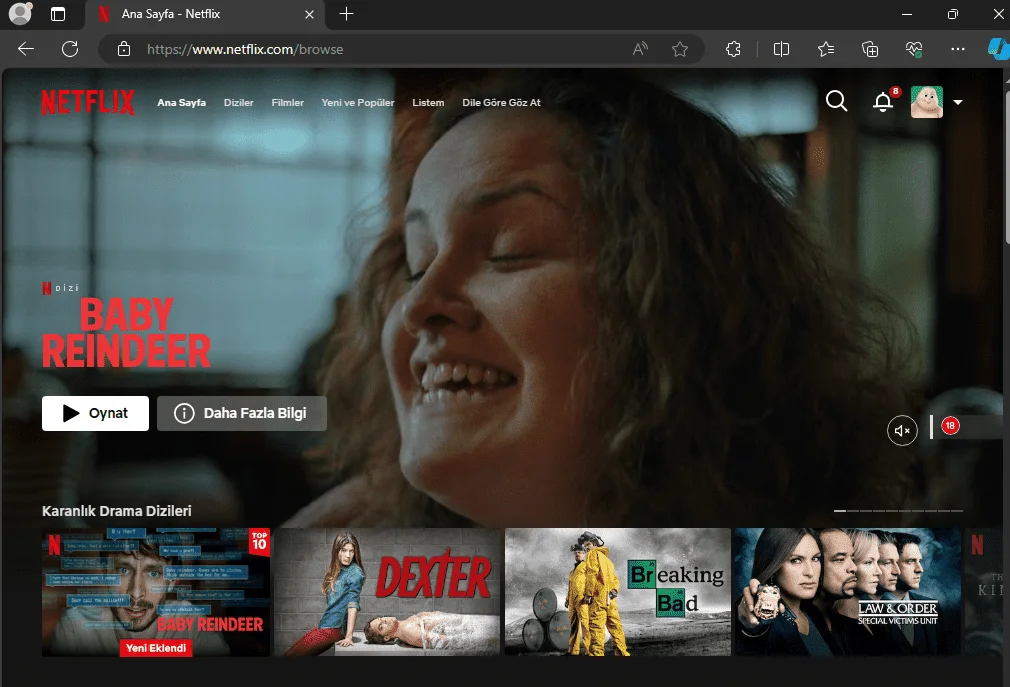This screenshot has width=1010, height=687.
Task: Close the Netflix tab
Action: point(309,14)
